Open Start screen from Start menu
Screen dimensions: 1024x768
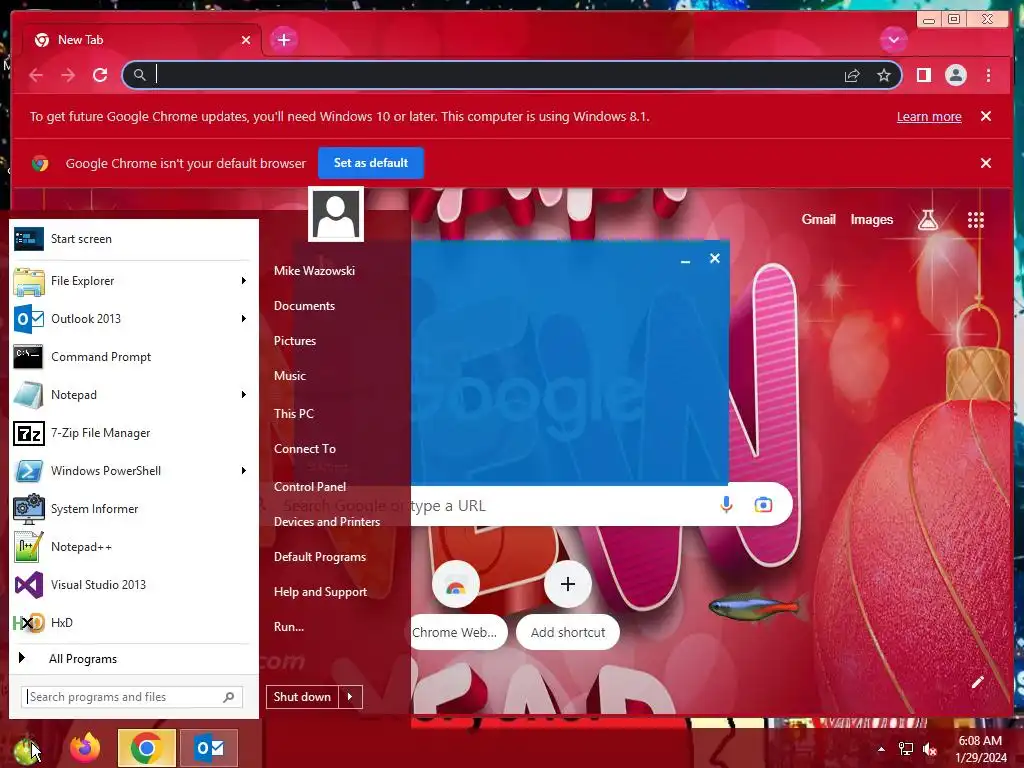tap(133, 239)
